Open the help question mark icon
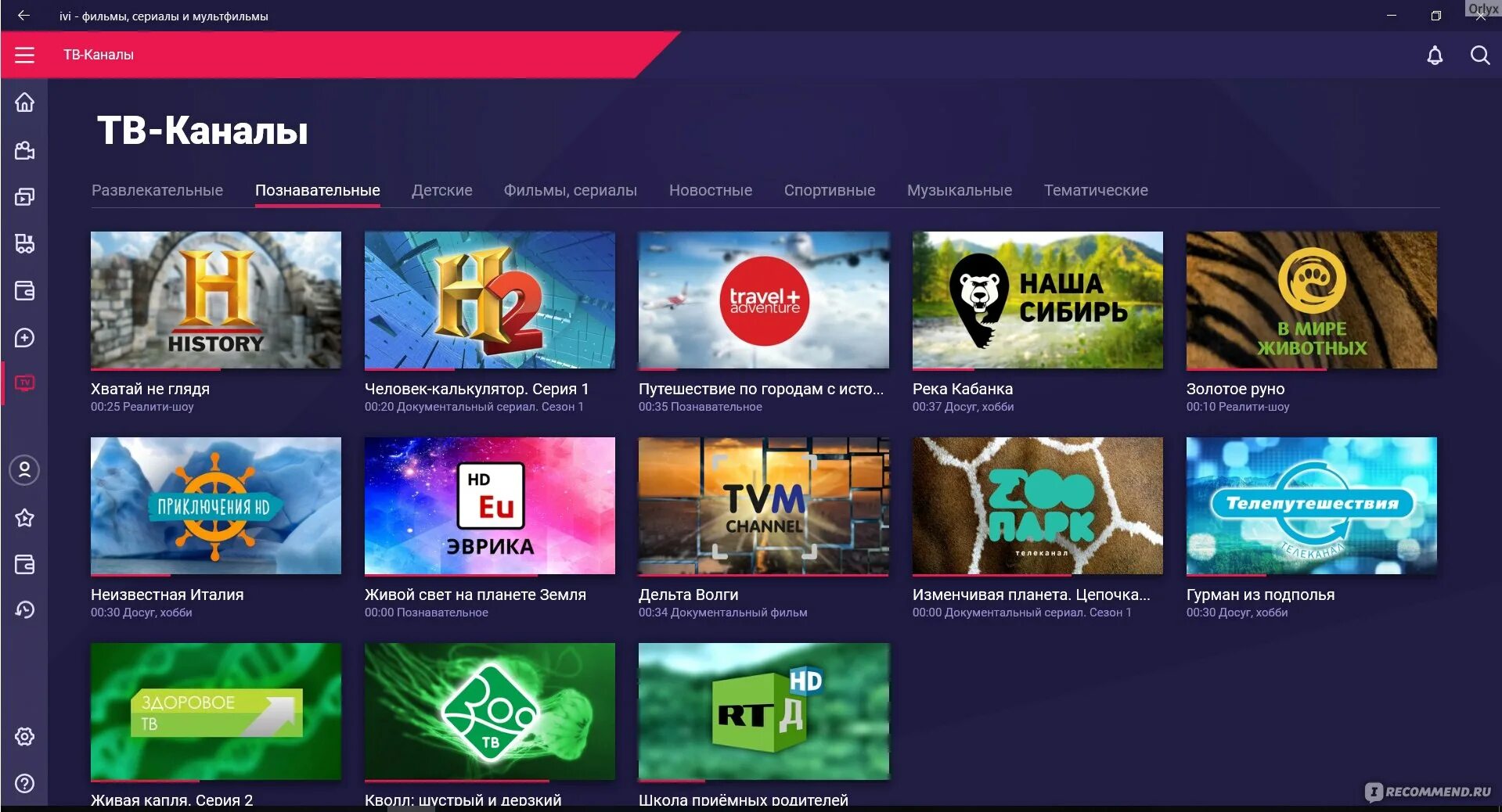The height and width of the screenshot is (812, 1502). 25,783
